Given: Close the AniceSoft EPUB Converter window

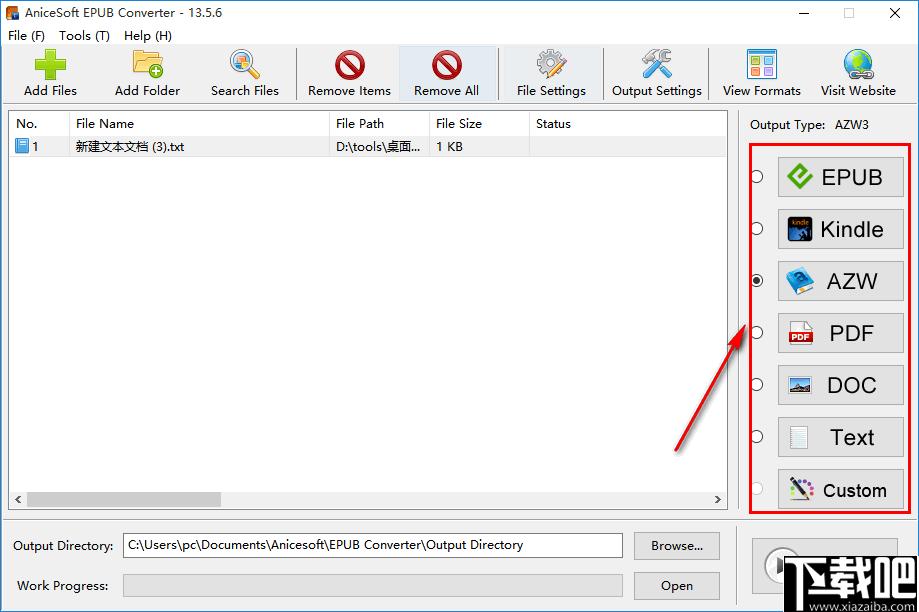Looking at the screenshot, I should point(894,13).
